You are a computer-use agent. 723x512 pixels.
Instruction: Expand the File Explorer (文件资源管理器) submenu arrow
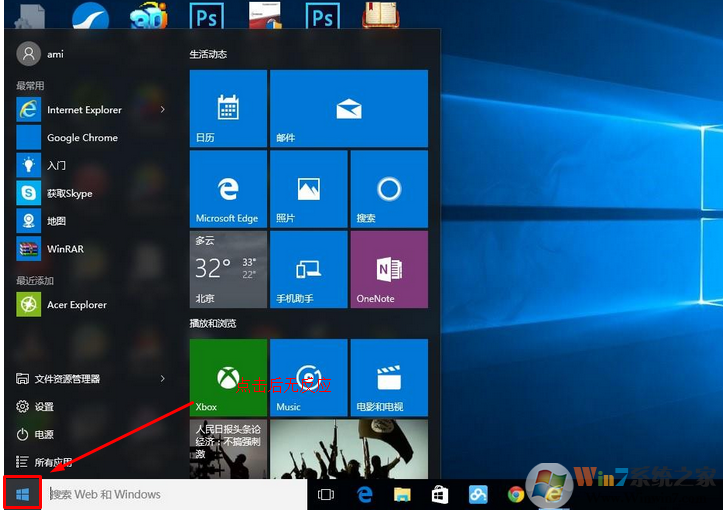(x=163, y=379)
